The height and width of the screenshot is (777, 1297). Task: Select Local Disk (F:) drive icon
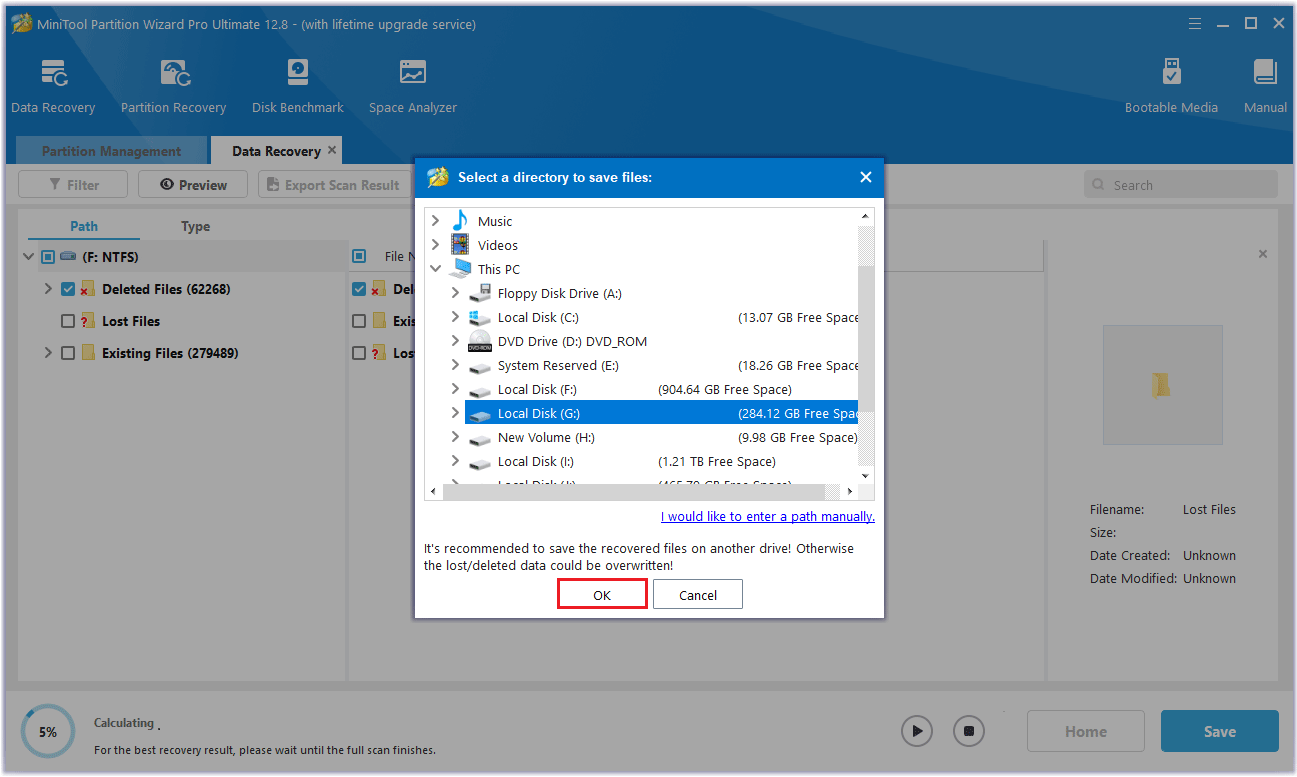pyautogui.click(x=481, y=390)
